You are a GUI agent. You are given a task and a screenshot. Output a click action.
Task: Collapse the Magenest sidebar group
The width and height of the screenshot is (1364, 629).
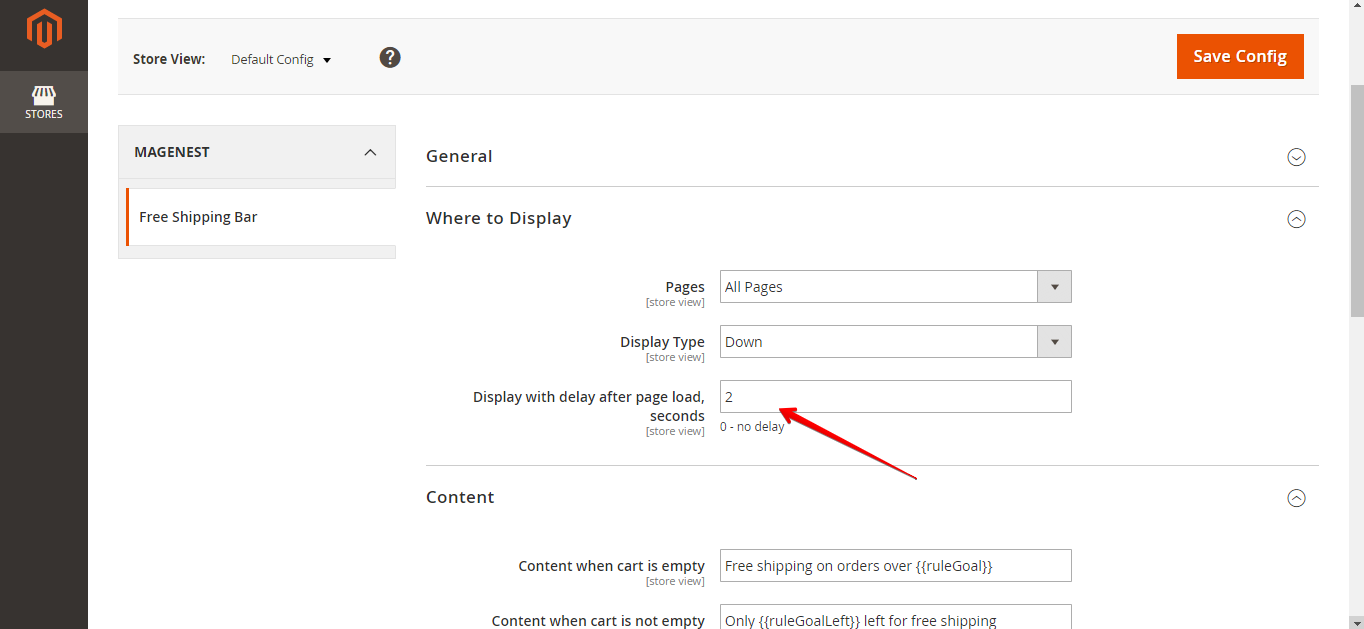pyautogui.click(x=370, y=152)
